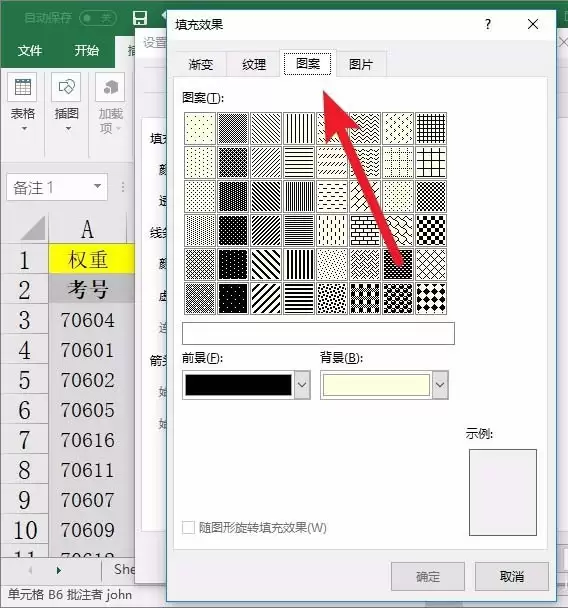Expand the 背景 background color dropdown
Viewport: 568px width, 608px height.
coord(440,385)
